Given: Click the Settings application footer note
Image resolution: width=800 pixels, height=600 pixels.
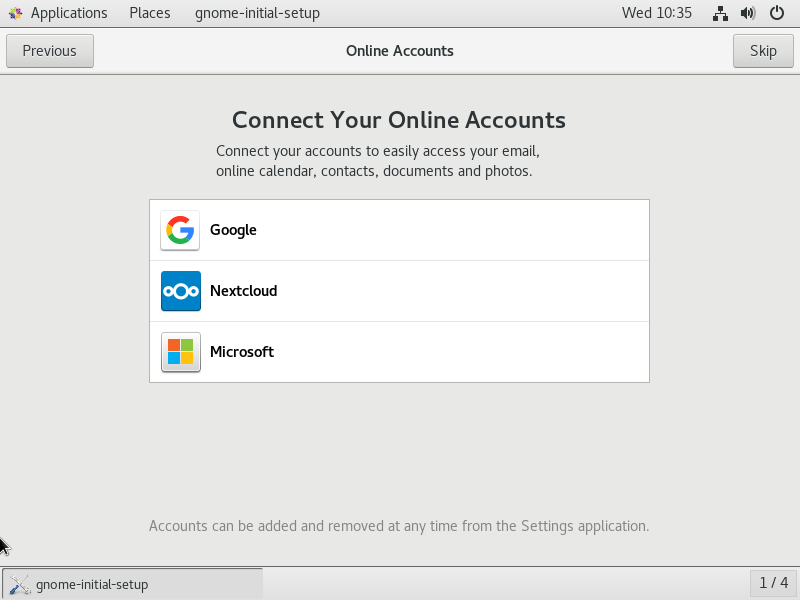Looking at the screenshot, I should coord(399,526).
